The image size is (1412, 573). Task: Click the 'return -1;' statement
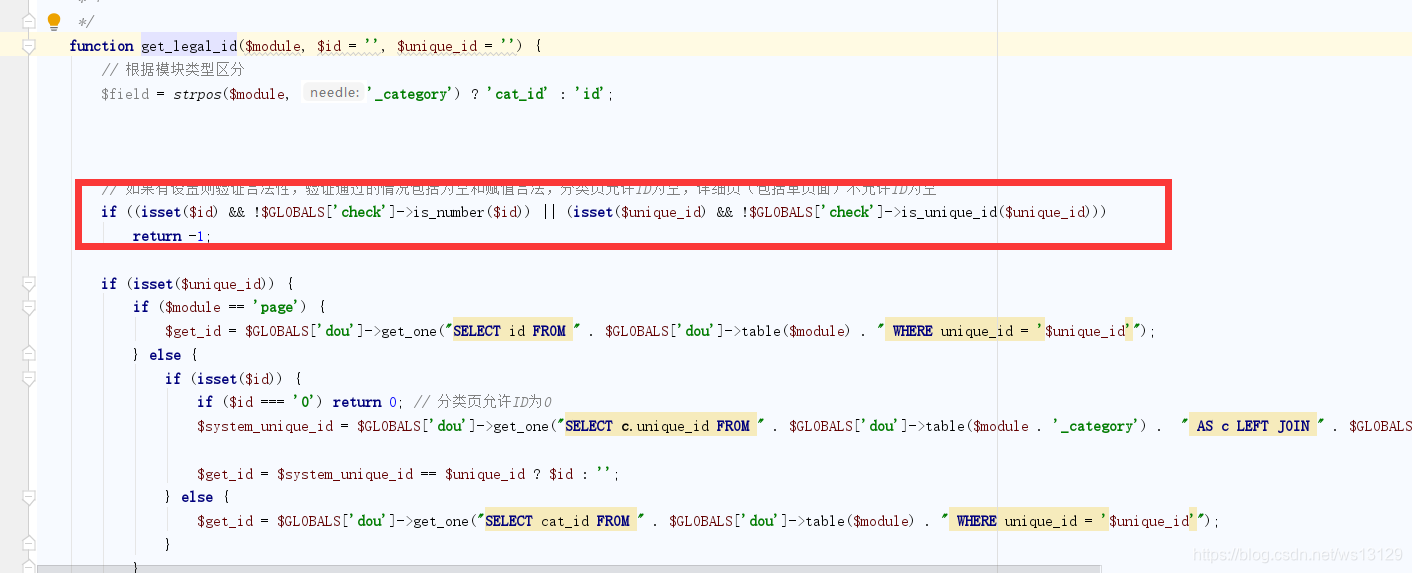[172, 236]
